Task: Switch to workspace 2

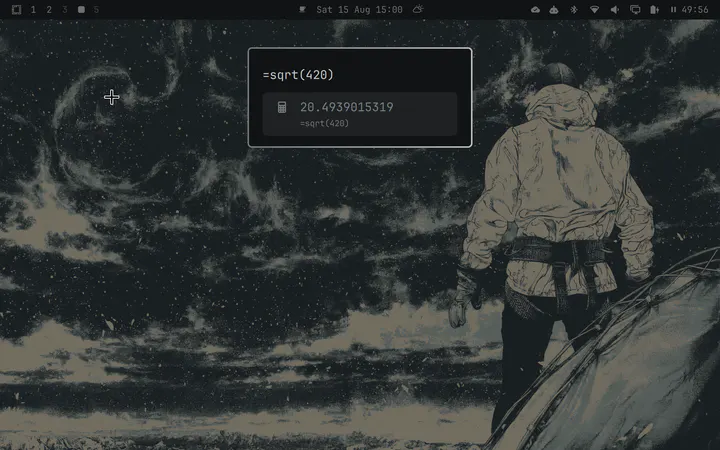Action: 49,10
